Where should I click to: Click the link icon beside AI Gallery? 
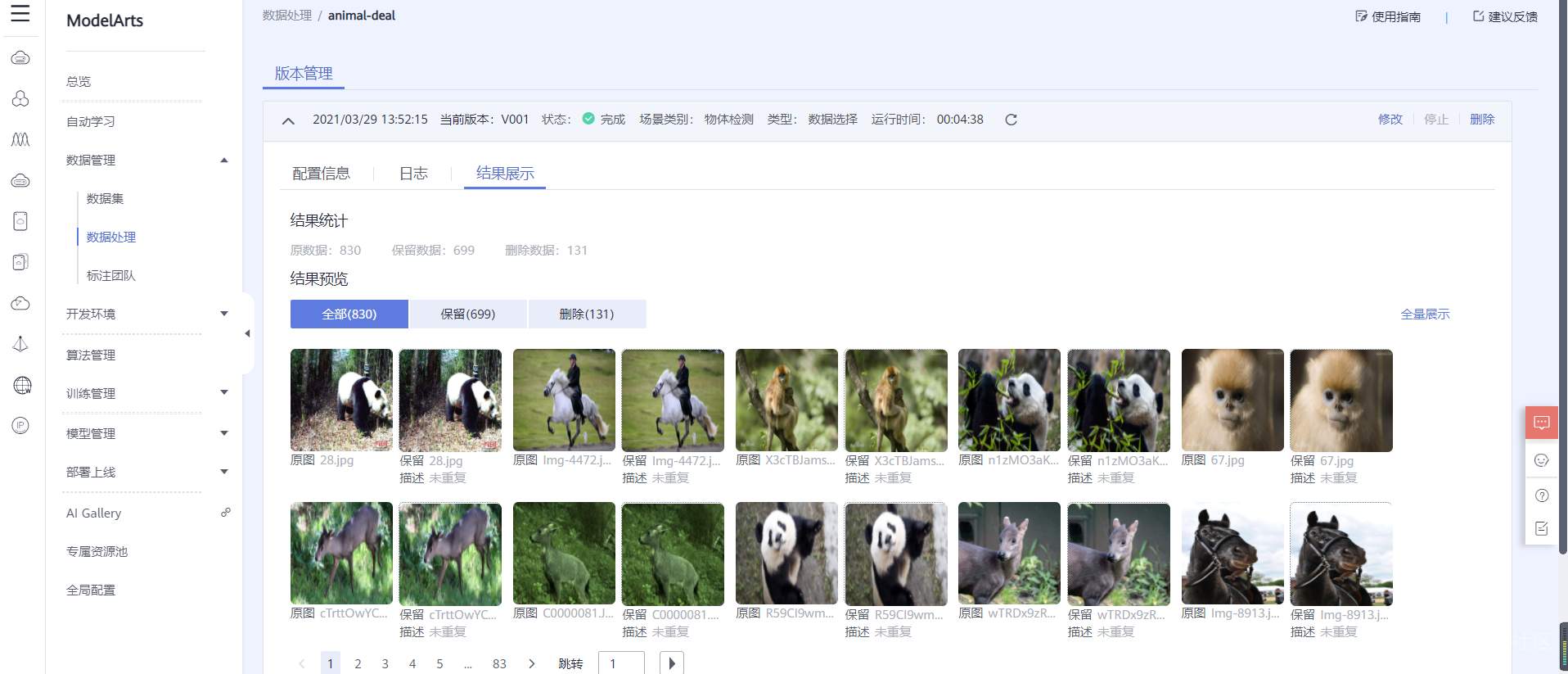click(225, 513)
